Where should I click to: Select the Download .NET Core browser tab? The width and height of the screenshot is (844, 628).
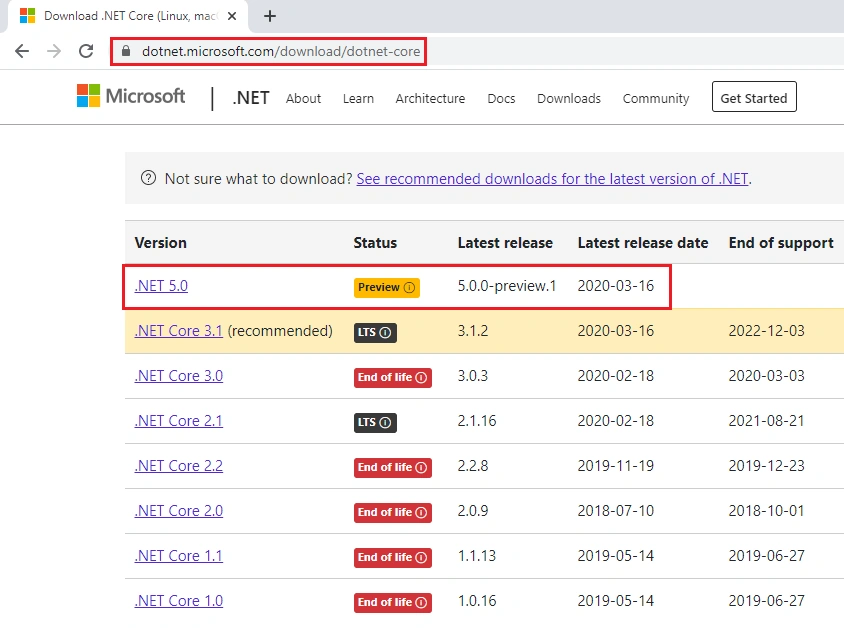(129, 16)
